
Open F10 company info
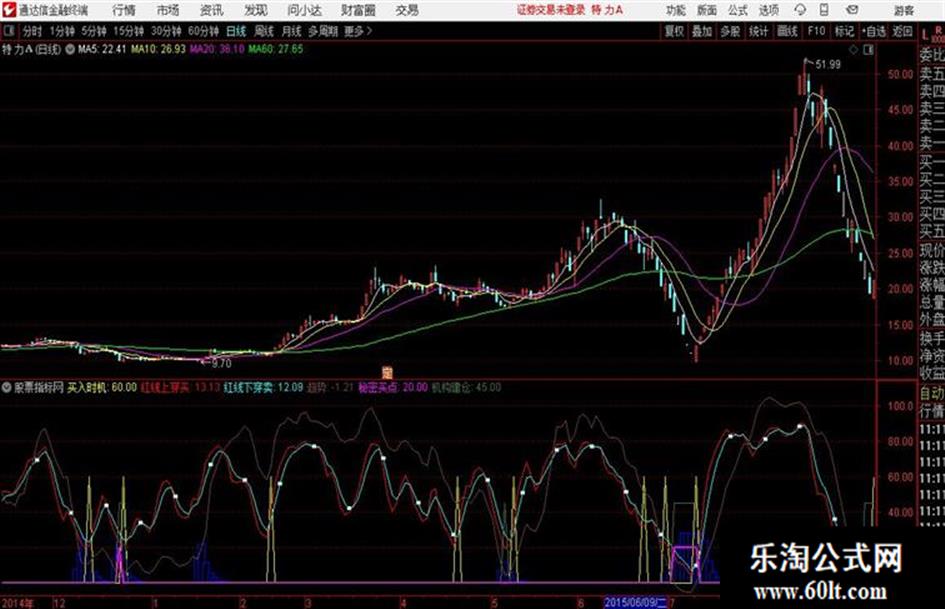816,31
